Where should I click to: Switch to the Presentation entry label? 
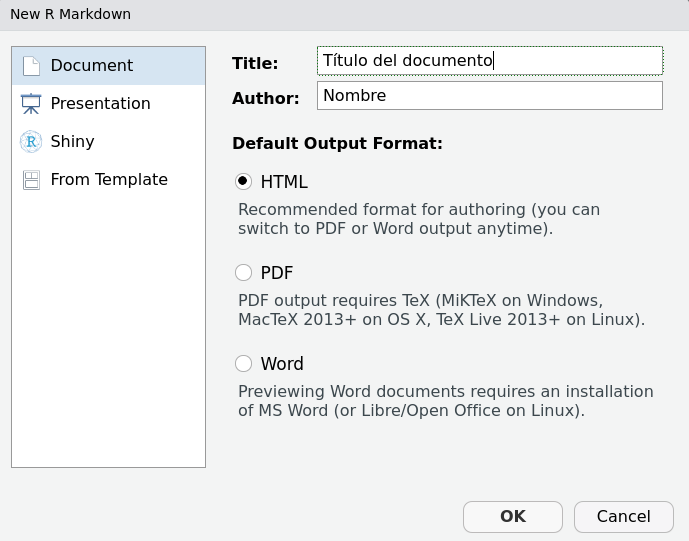pyautogui.click(x=100, y=104)
